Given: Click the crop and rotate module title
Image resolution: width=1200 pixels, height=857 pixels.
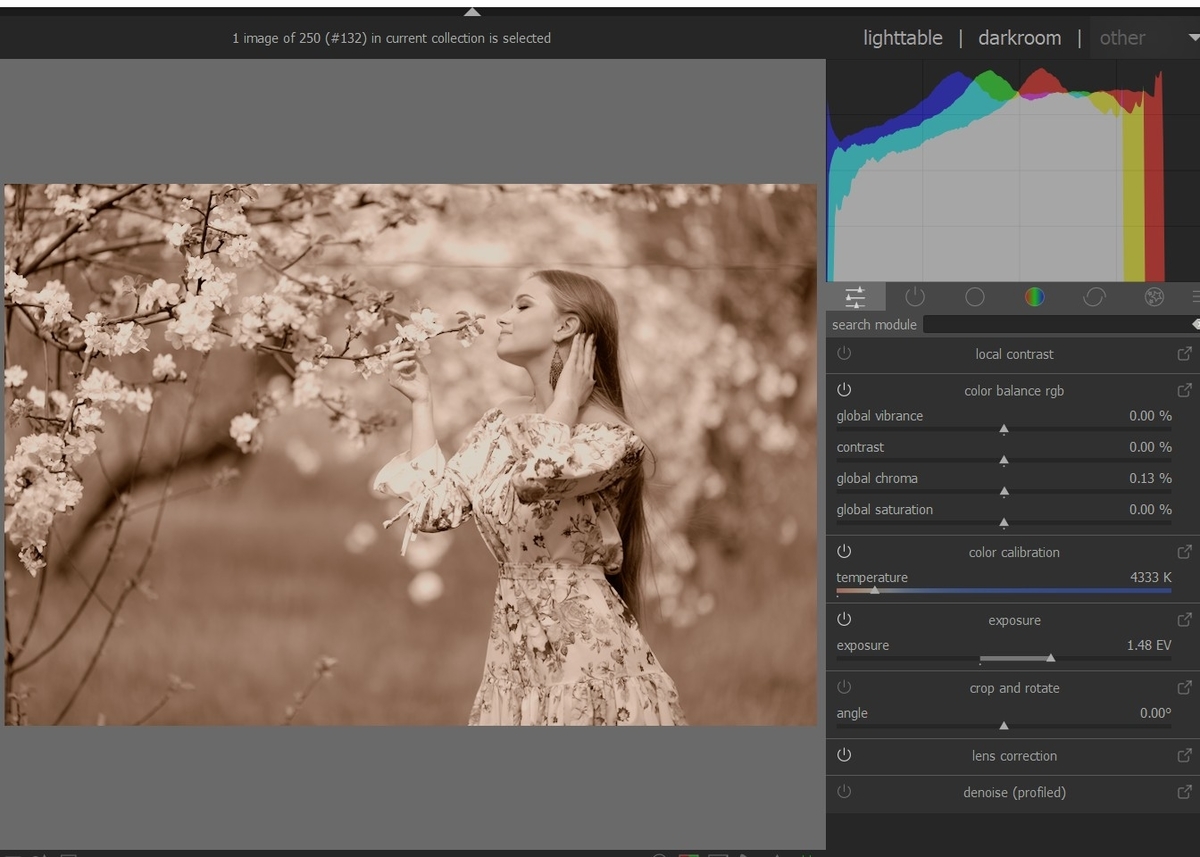Looking at the screenshot, I should 1013,688.
